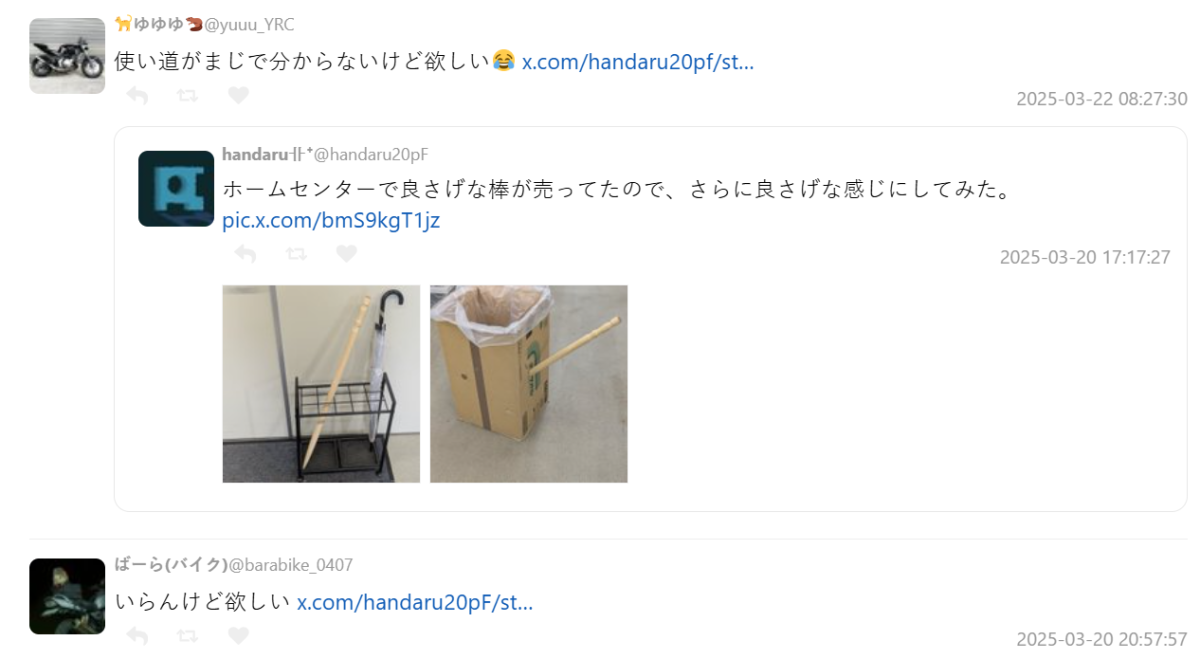View the umbrella stand photo
Viewport: 1200px width, 659px height.
point(321,384)
